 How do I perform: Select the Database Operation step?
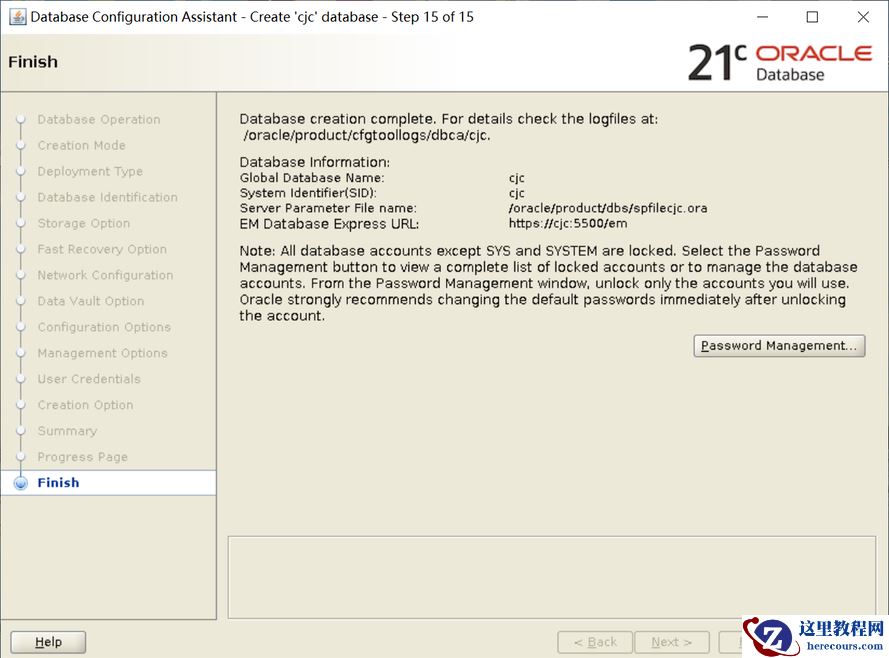pos(99,120)
